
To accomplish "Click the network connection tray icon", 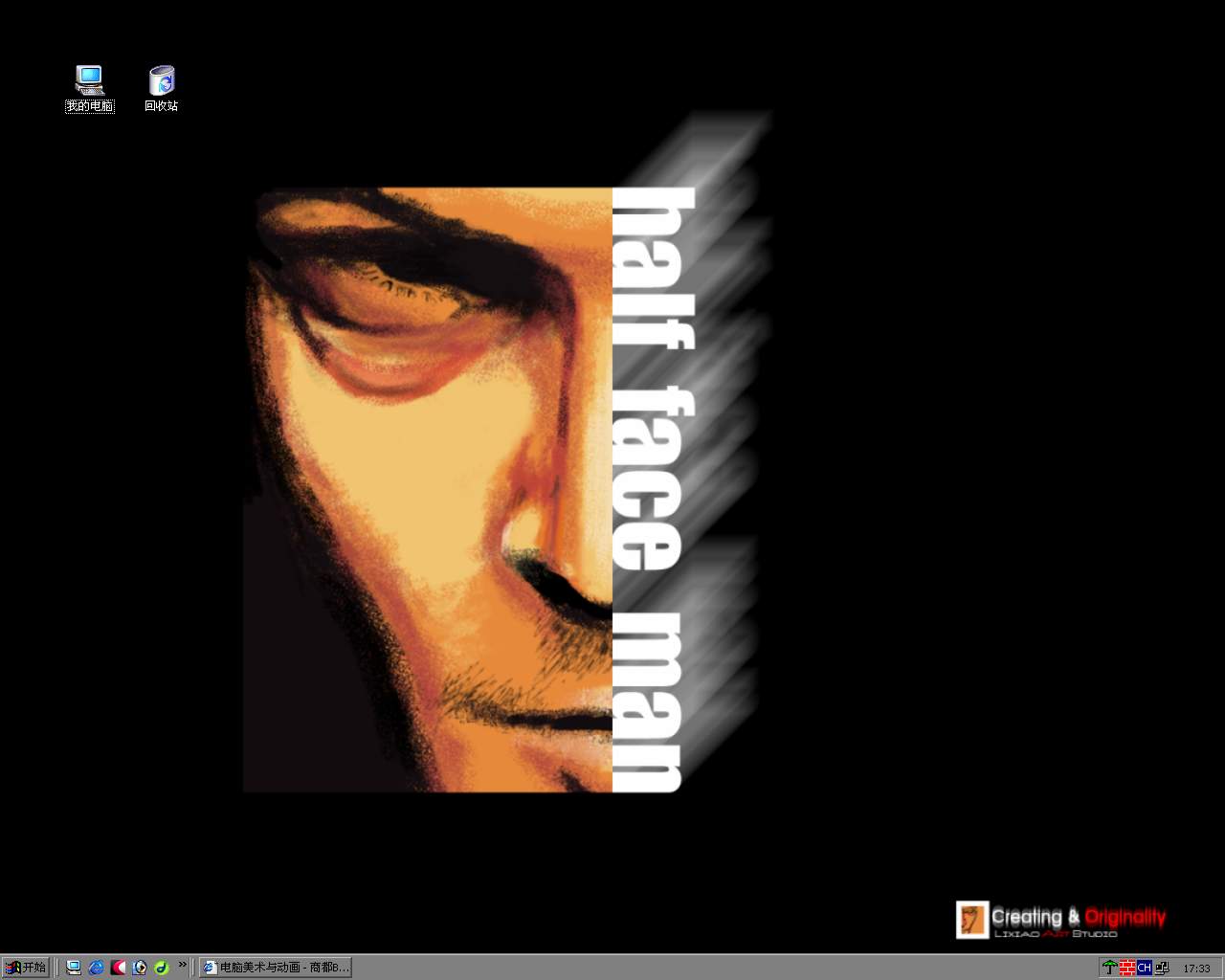I will tap(1162, 968).
